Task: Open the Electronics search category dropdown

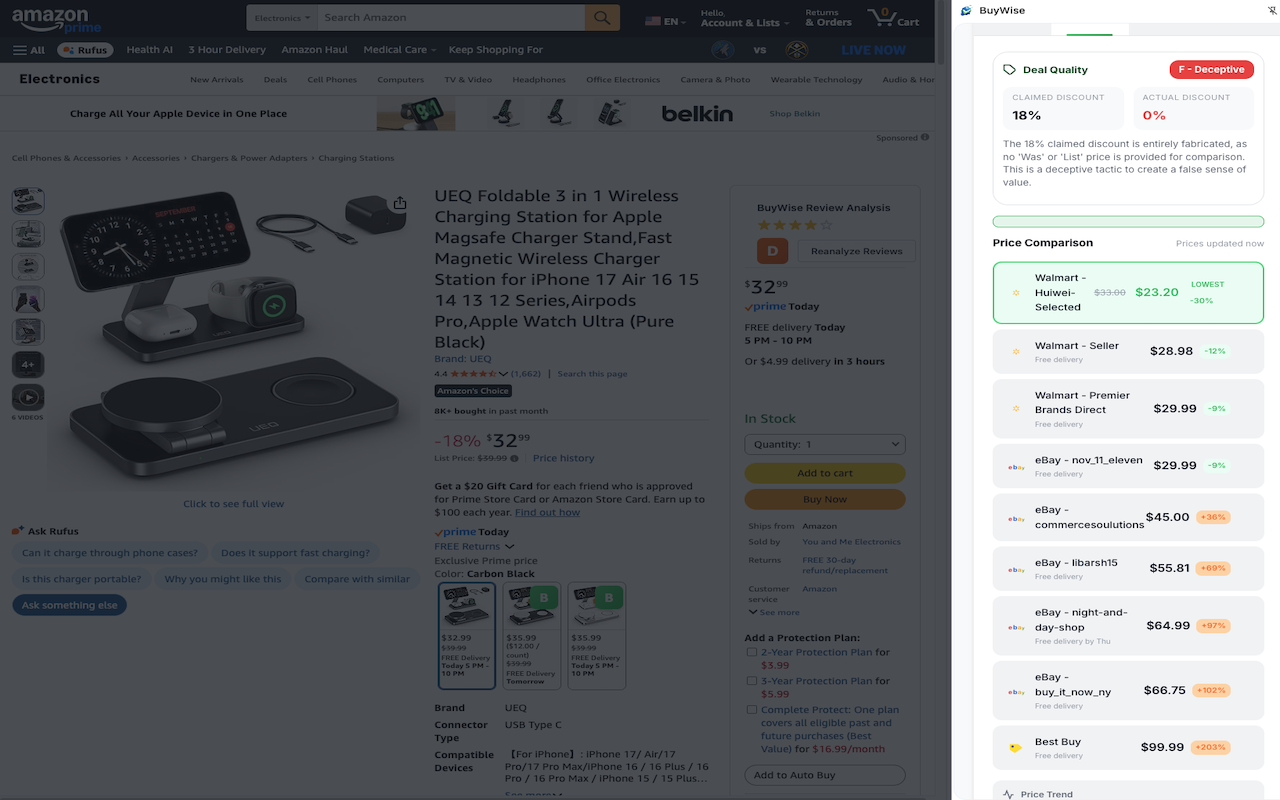Action: (283, 18)
